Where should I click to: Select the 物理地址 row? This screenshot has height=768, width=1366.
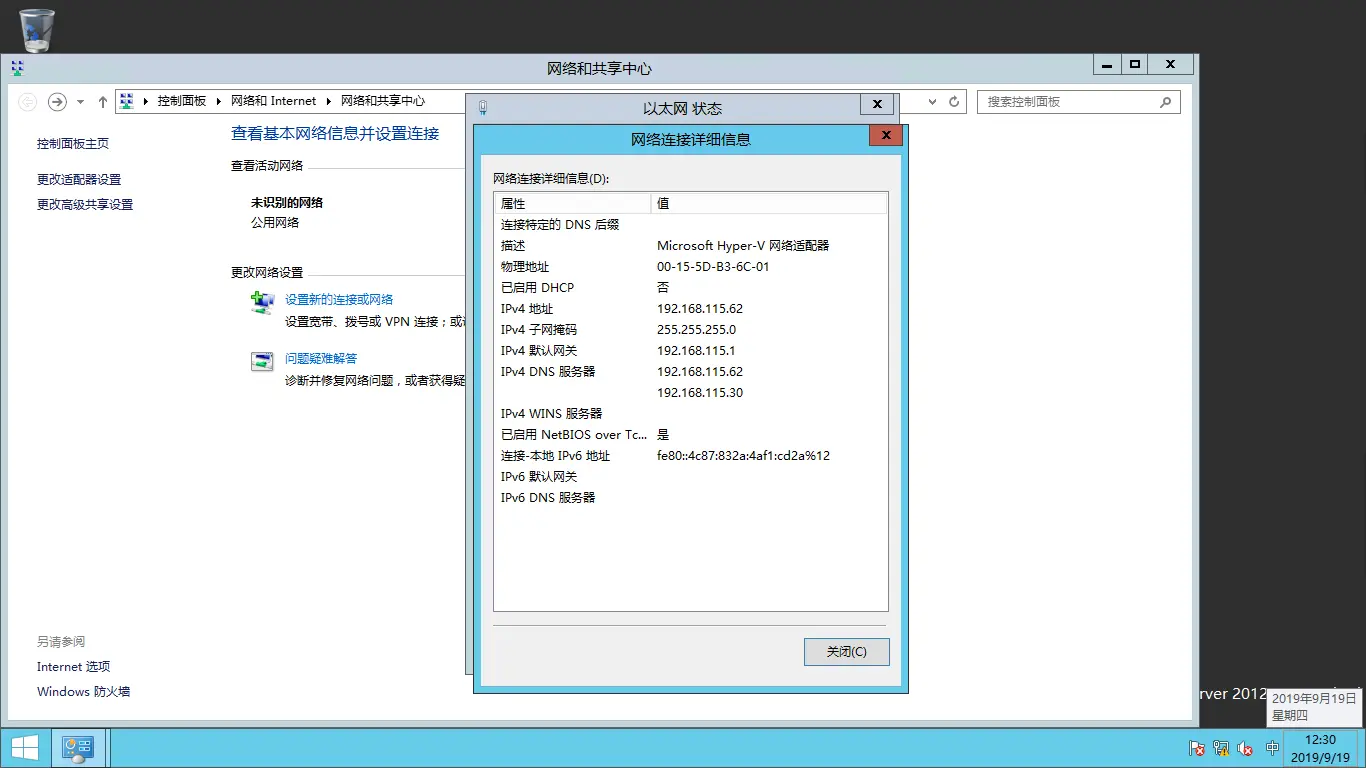tap(691, 267)
